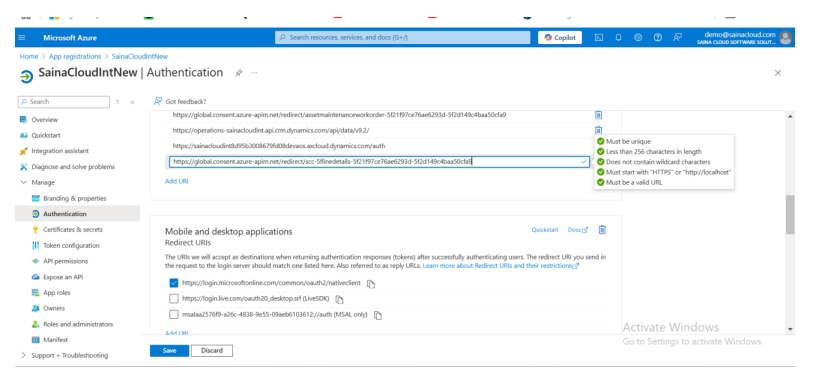Select Authentication in the sidebar
828x385 pixels.
[x=64, y=214]
